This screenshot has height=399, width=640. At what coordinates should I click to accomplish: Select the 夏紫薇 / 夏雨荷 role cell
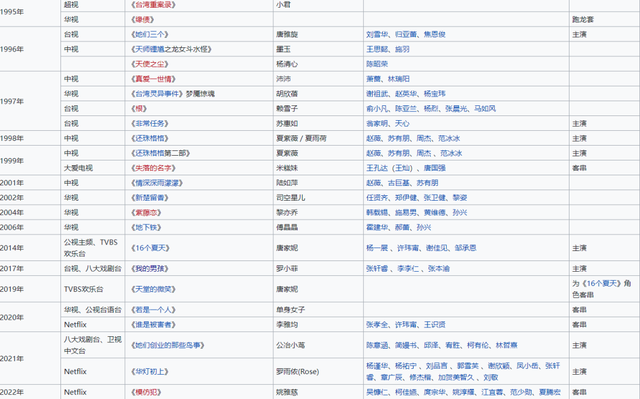(318, 138)
